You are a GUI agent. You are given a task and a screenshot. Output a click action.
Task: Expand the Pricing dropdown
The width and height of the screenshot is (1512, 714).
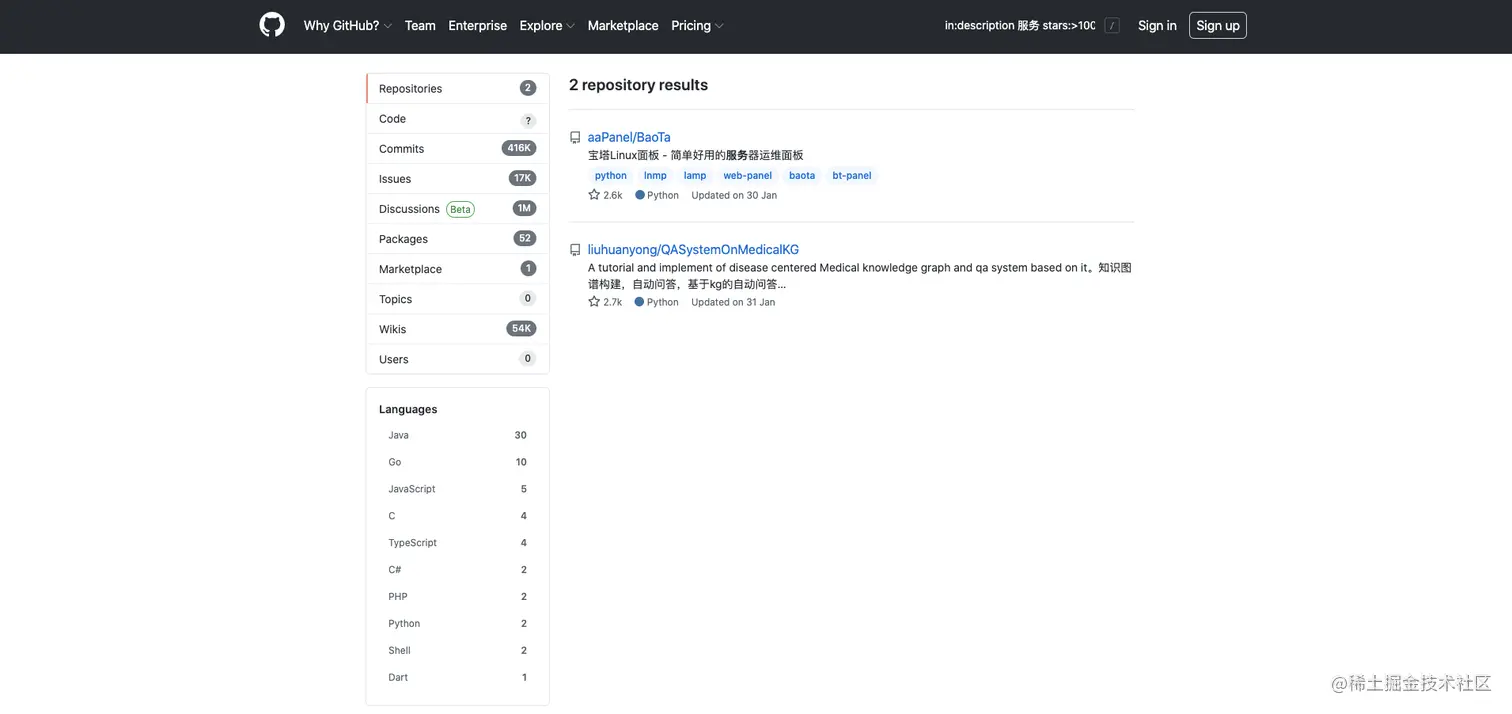697,26
